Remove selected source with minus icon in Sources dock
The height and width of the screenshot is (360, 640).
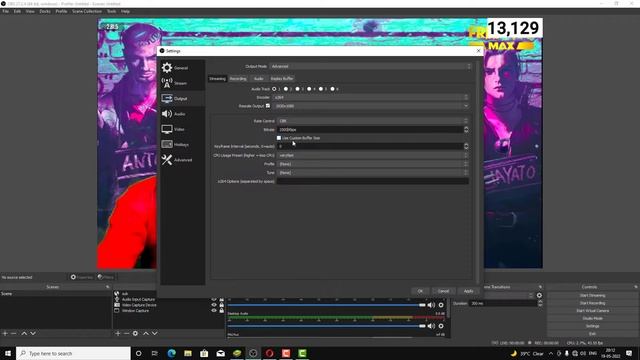[126, 333]
